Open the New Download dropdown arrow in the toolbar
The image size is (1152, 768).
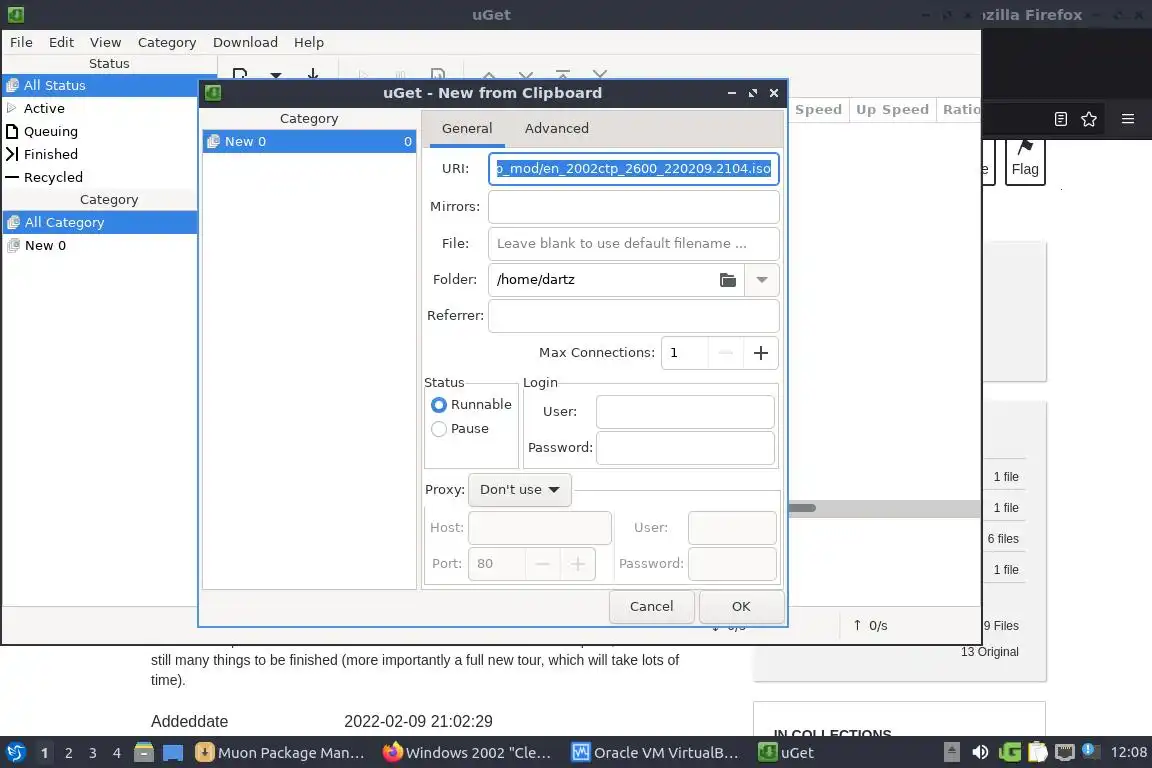(276, 75)
